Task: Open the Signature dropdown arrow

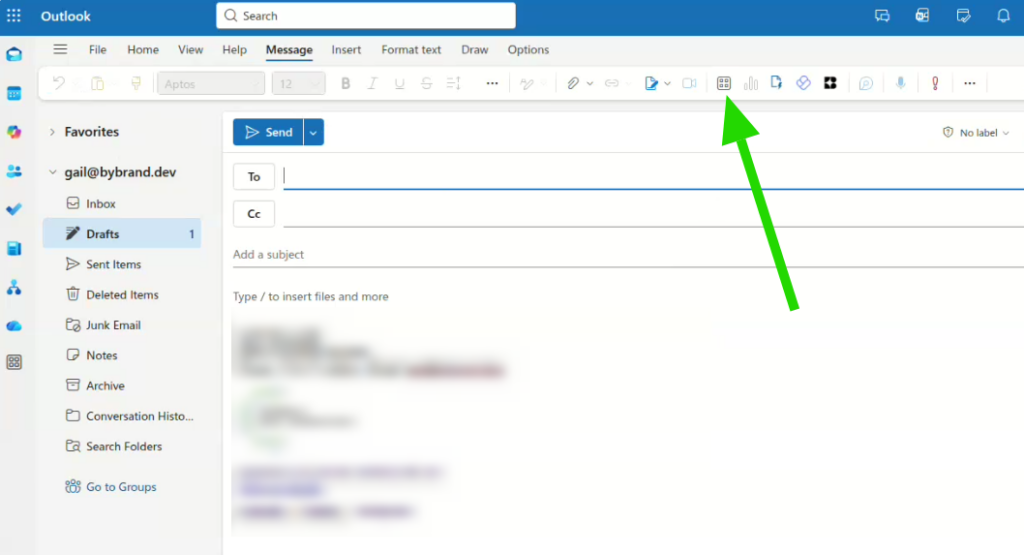Action: pos(667,84)
